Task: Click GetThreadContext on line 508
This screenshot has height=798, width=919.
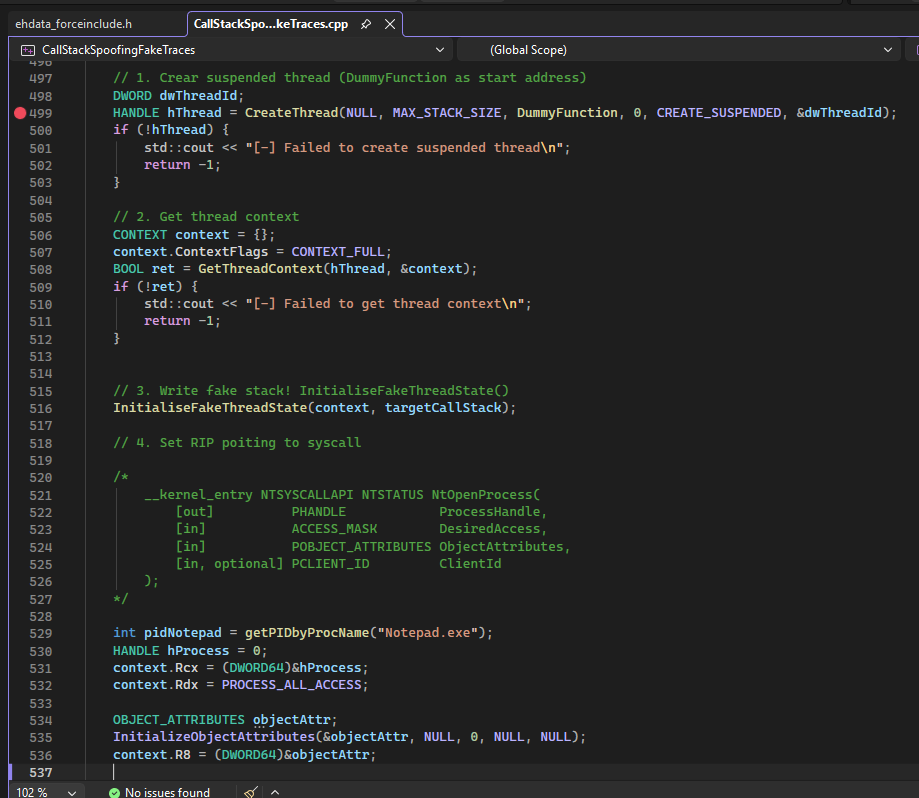Action: (260, 268)
